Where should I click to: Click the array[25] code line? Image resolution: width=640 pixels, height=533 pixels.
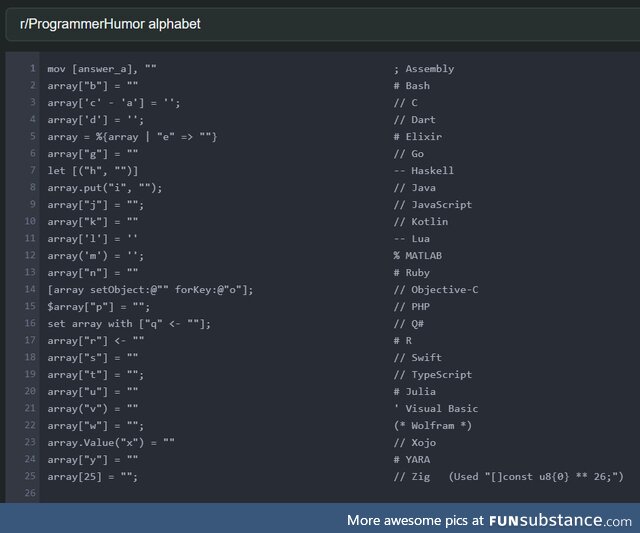click(x=93, y=477)
